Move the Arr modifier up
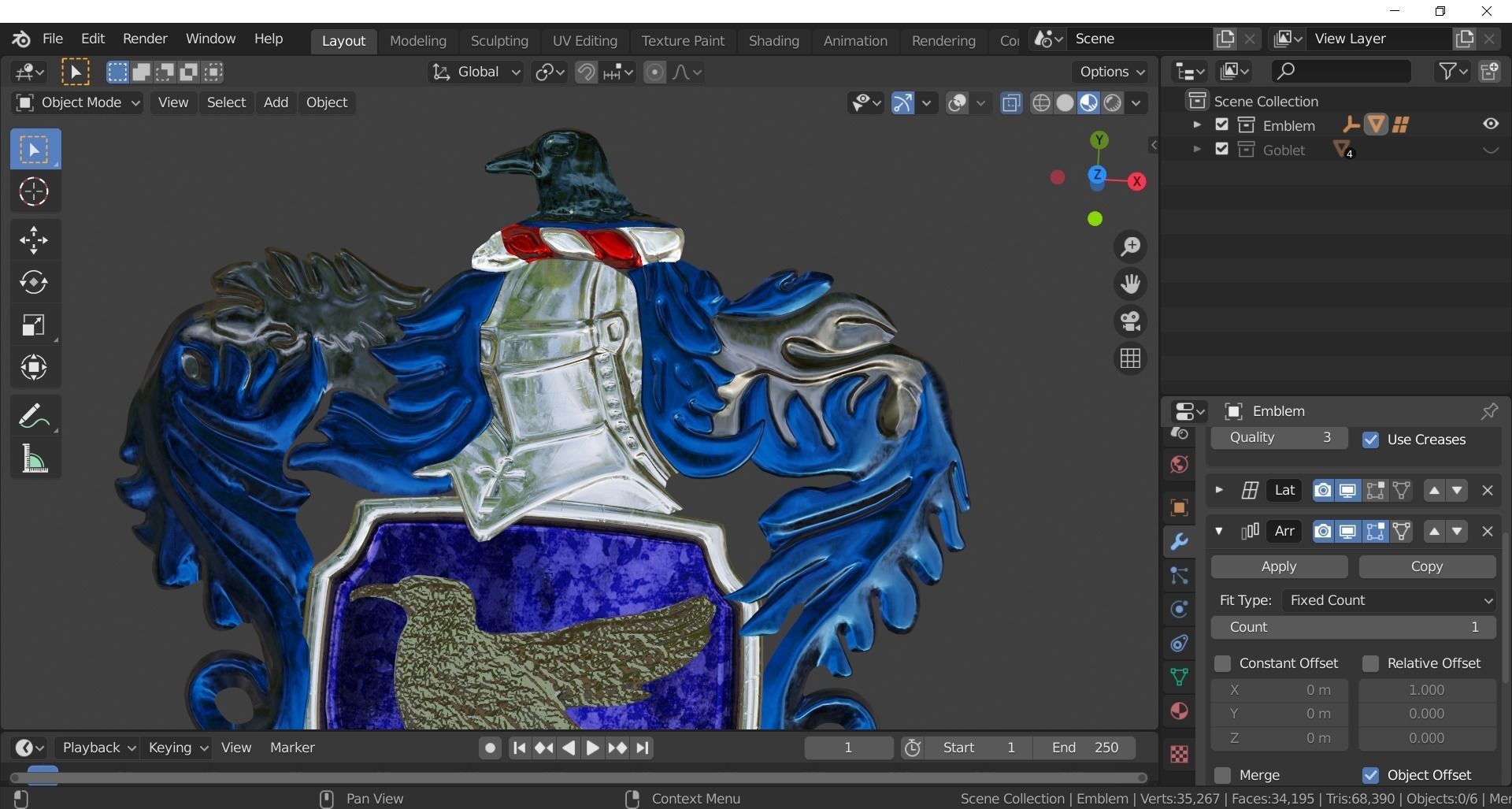 pos(1434,532)
